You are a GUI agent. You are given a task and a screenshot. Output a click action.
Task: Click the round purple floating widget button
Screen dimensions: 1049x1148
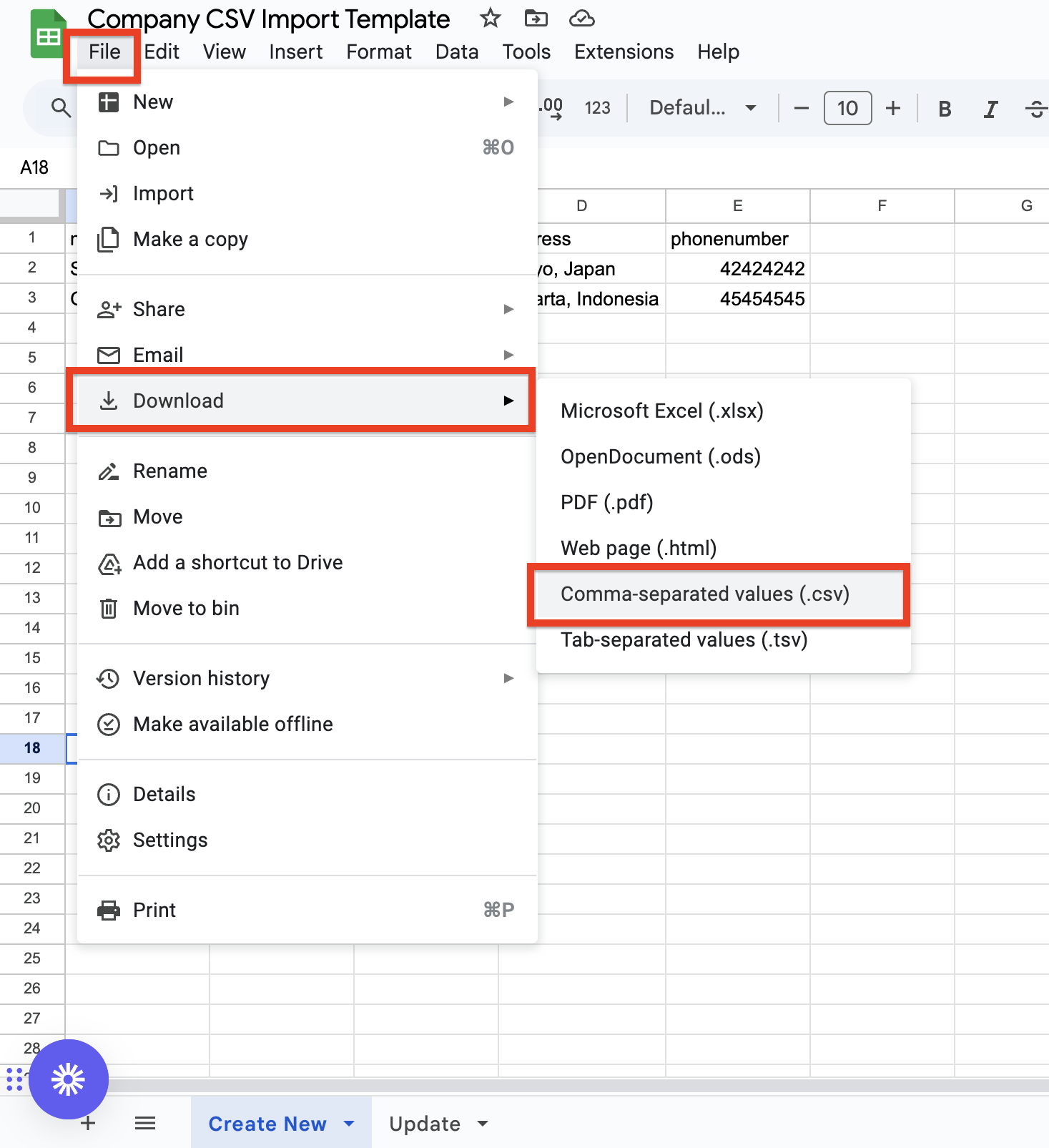pos(69,1079)
